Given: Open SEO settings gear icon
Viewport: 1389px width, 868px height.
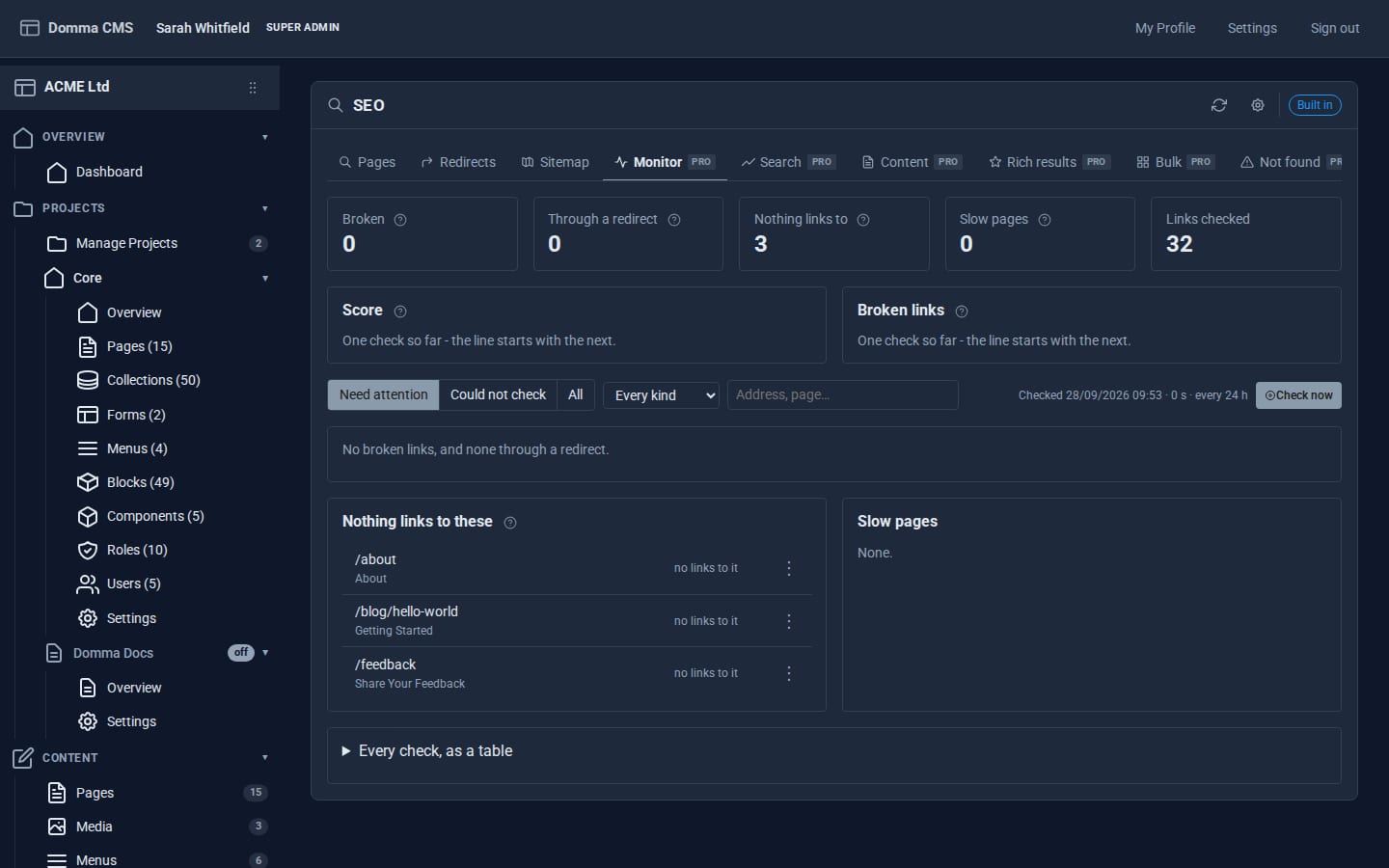Looking at the screenshot, I should (x=1258, y=105).
